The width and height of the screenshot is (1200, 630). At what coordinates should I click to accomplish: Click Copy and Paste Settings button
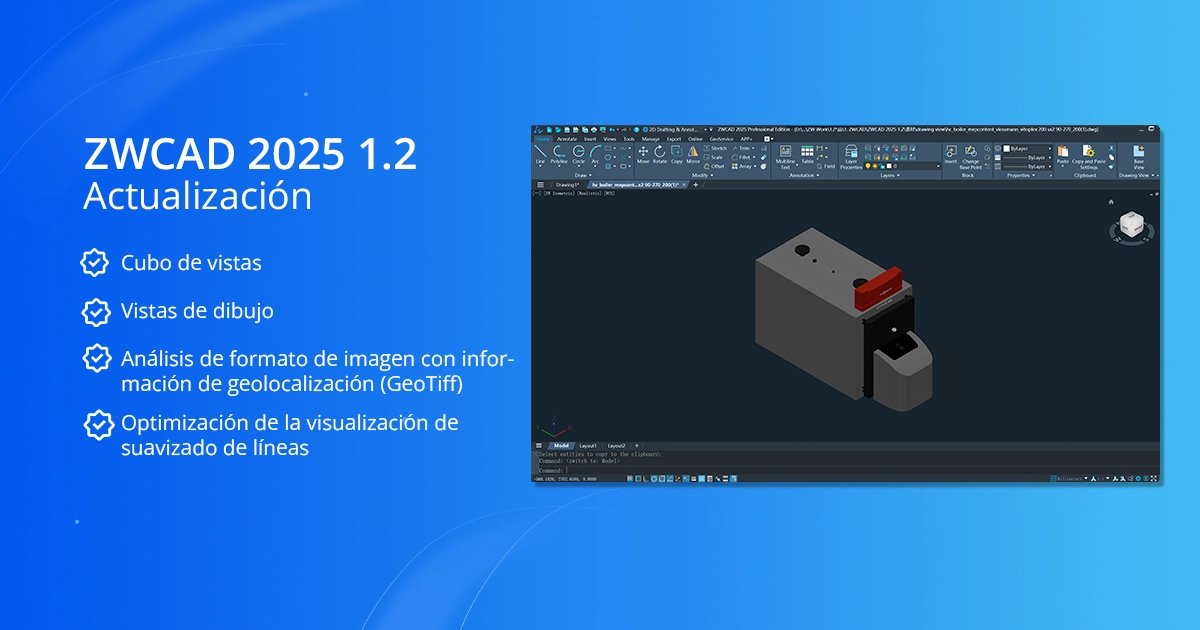click(1088, 156)
